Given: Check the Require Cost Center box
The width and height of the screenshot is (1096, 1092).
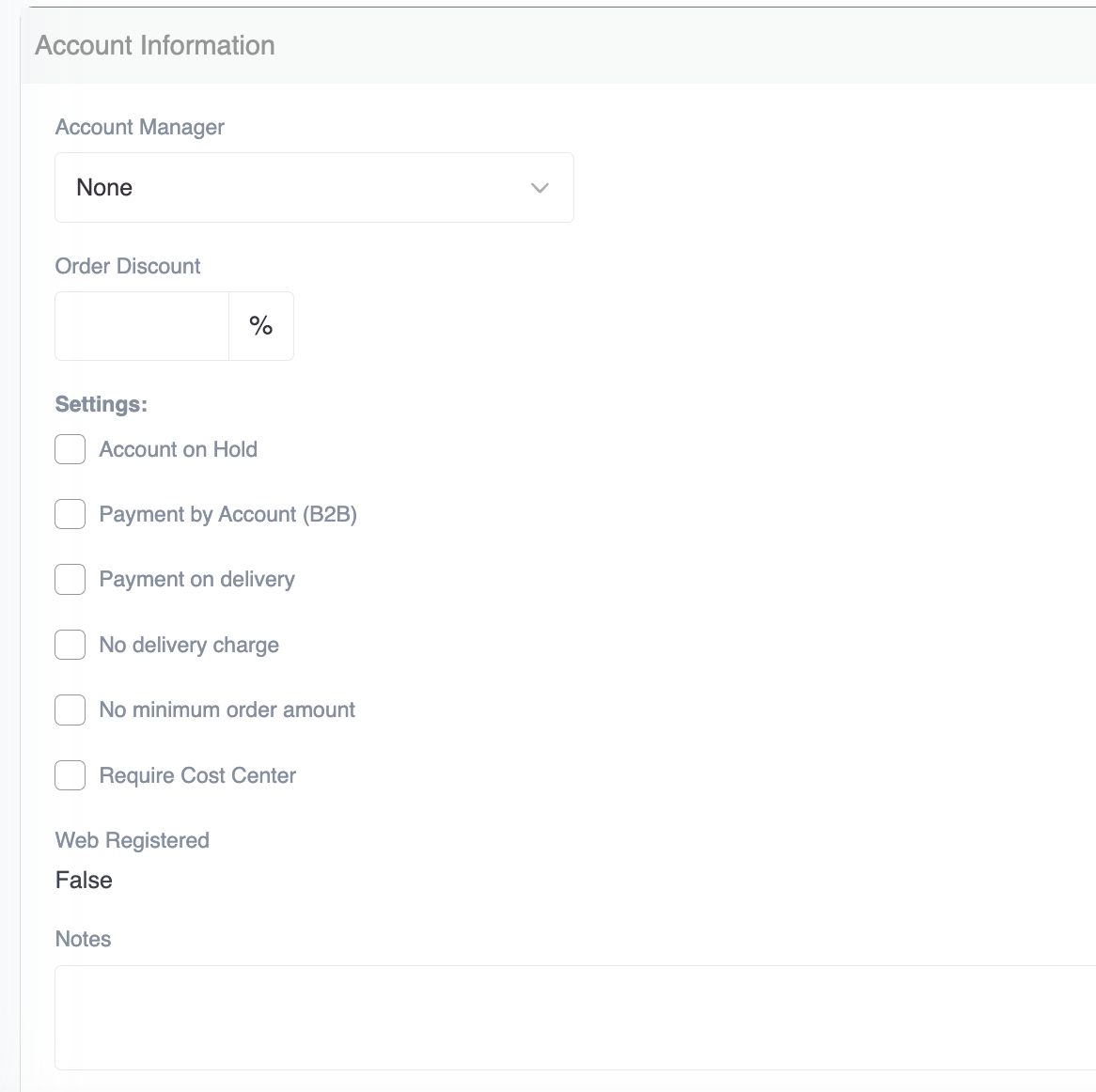Looking at the screenshot, I should (x=70, y=775).
